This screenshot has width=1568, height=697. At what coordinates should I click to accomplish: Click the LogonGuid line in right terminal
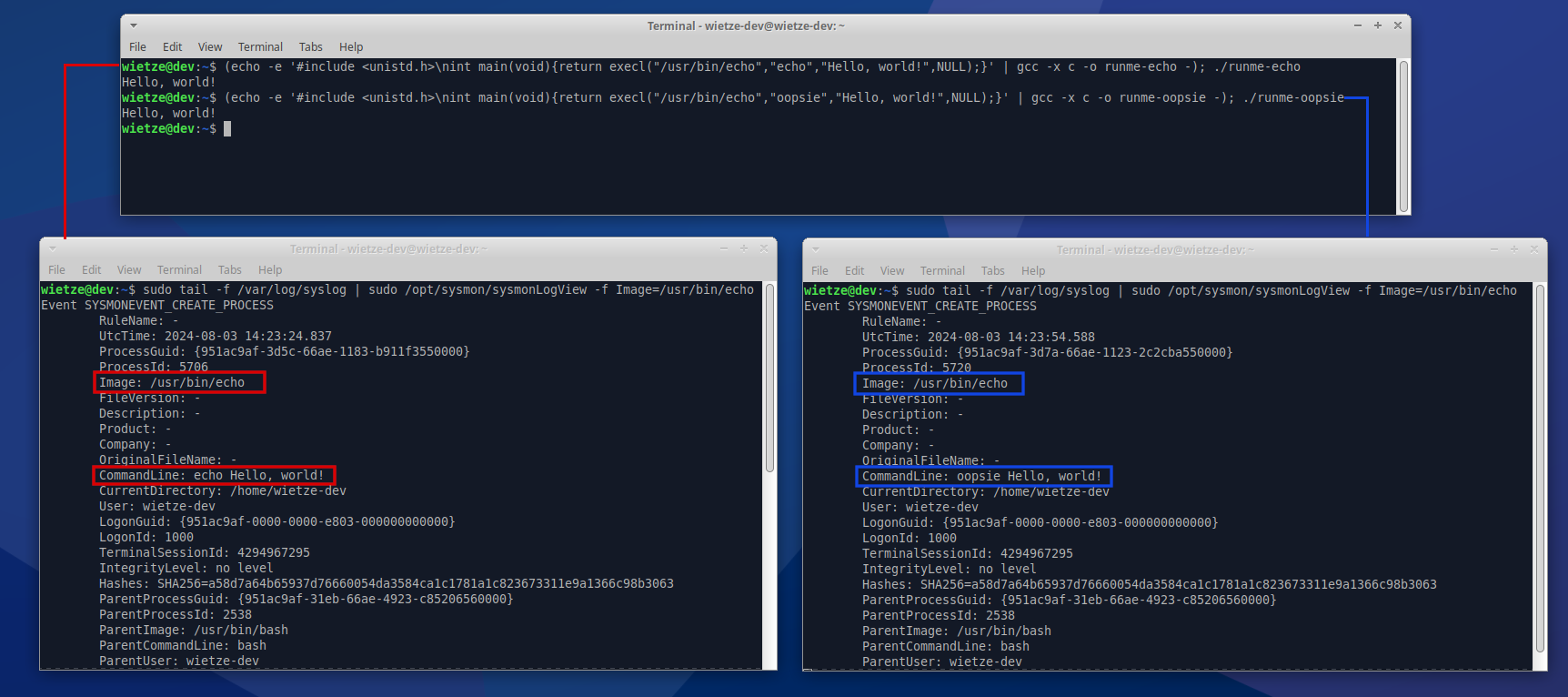point(1040,523)
